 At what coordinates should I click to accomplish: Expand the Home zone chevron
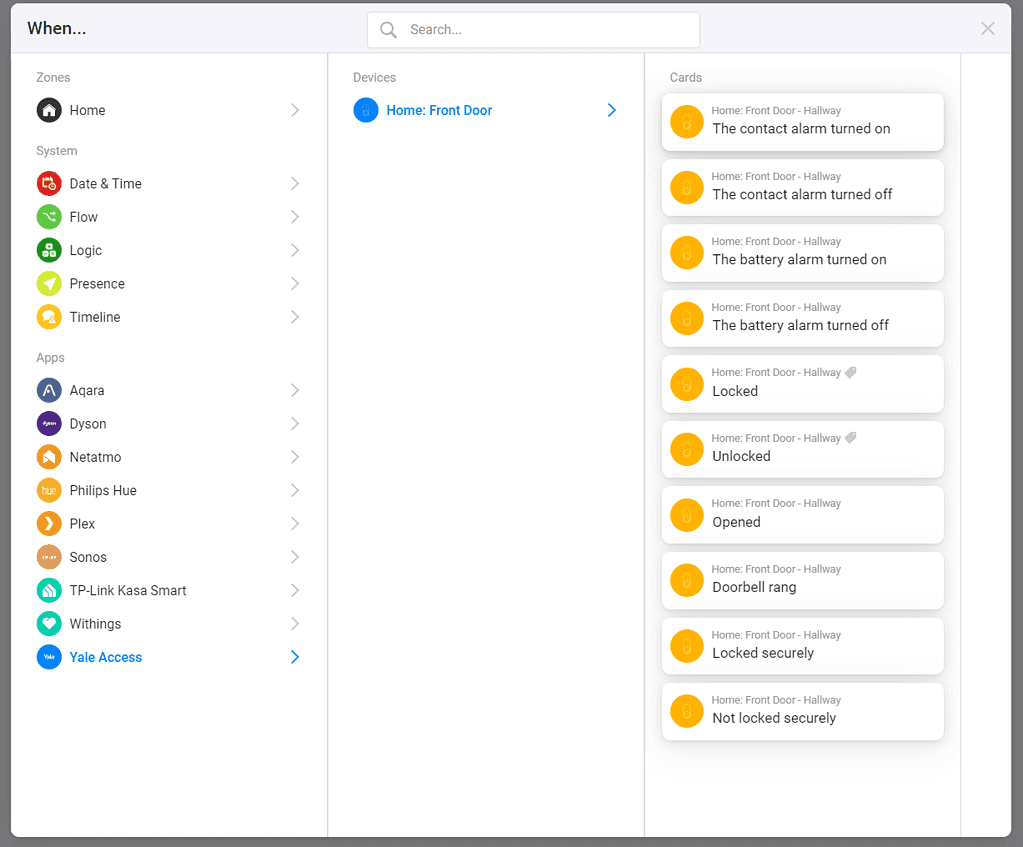tap(295, 110)
